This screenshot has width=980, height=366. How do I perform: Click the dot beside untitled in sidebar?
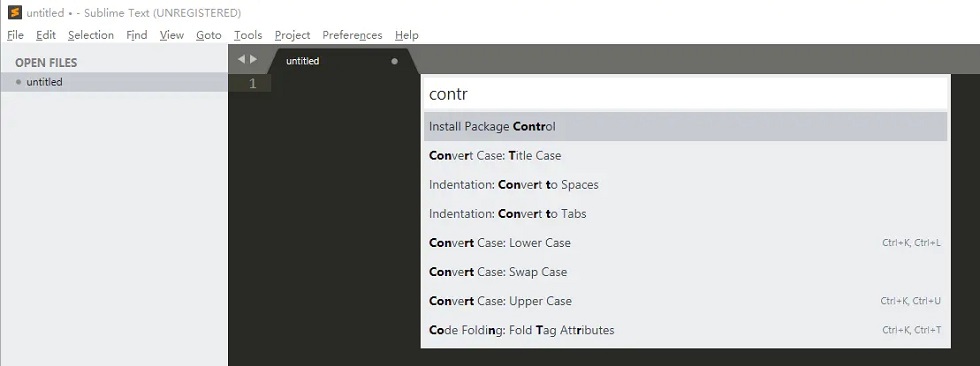pos(18,82)
